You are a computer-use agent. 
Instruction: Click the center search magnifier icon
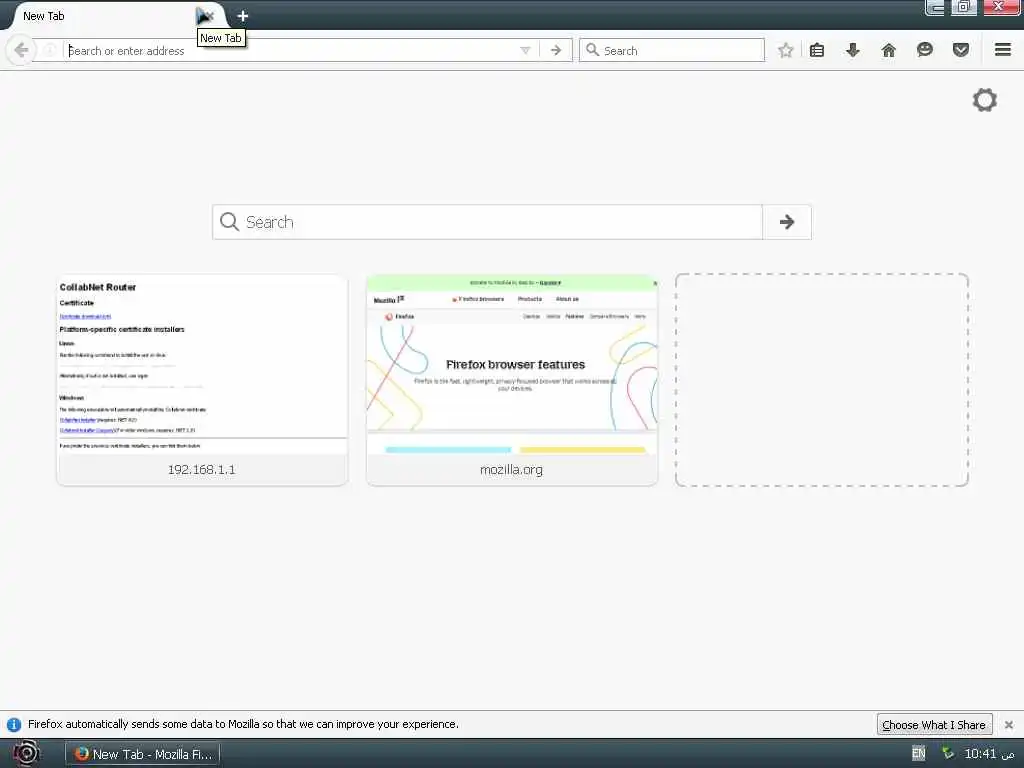point(229,222)
